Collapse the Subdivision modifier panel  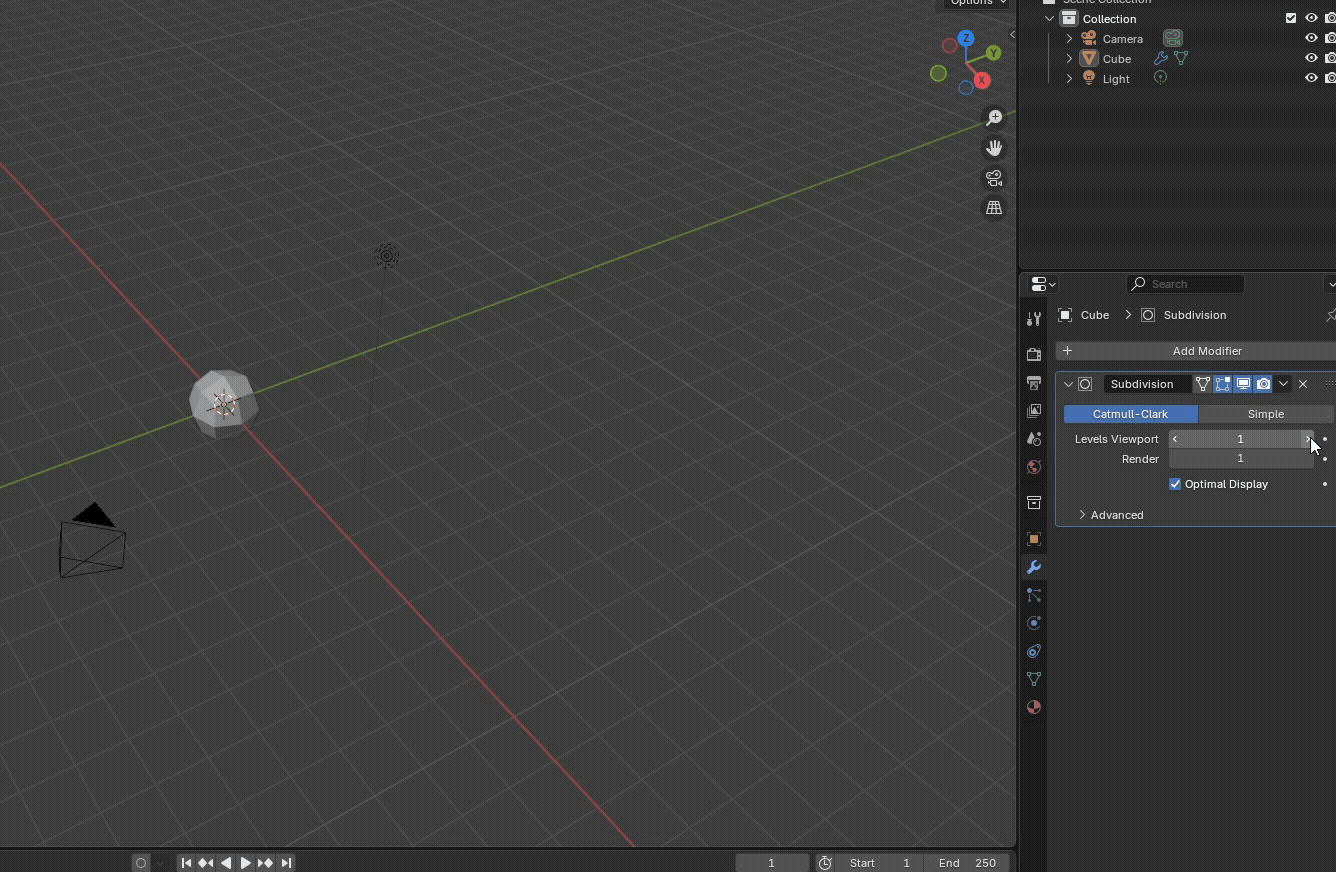click(x=1068, y=384)
